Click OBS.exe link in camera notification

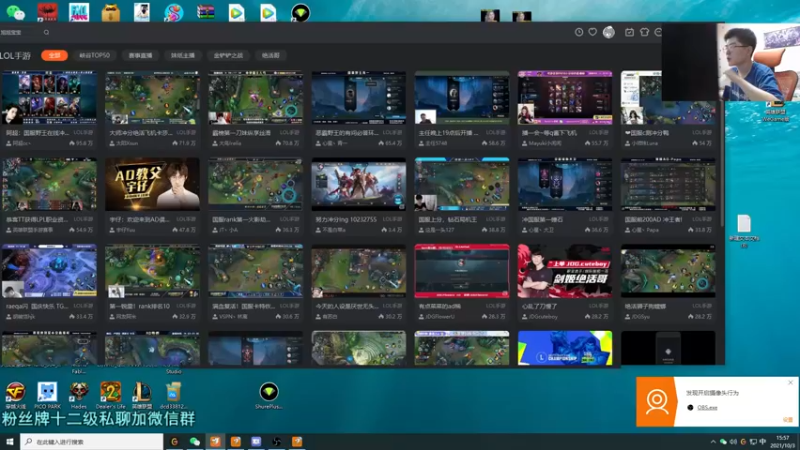coord(707,408)
